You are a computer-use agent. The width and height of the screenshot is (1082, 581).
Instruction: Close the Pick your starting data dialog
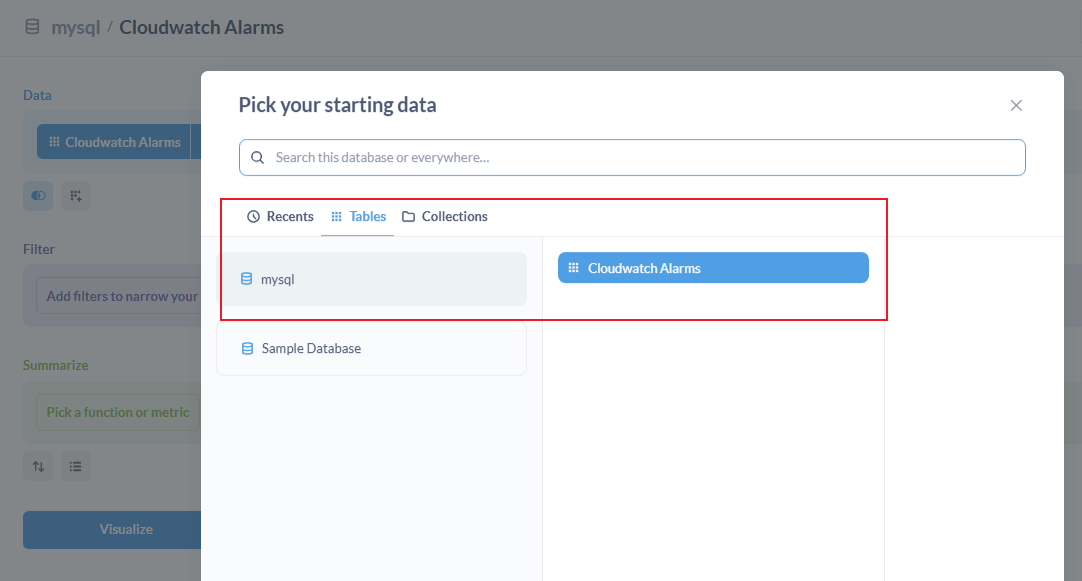pyautogui.click(x=1016, y=105)
